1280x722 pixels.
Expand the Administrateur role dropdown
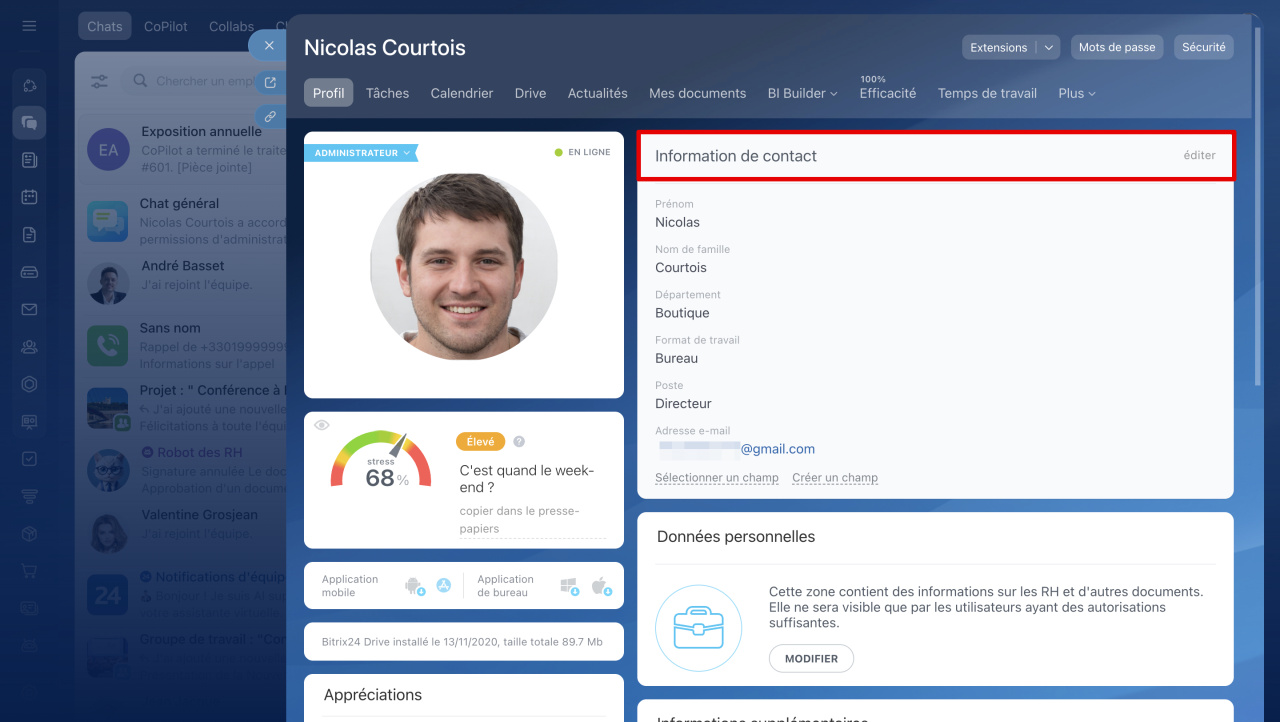pyautogui.click(x=362, y=153)
